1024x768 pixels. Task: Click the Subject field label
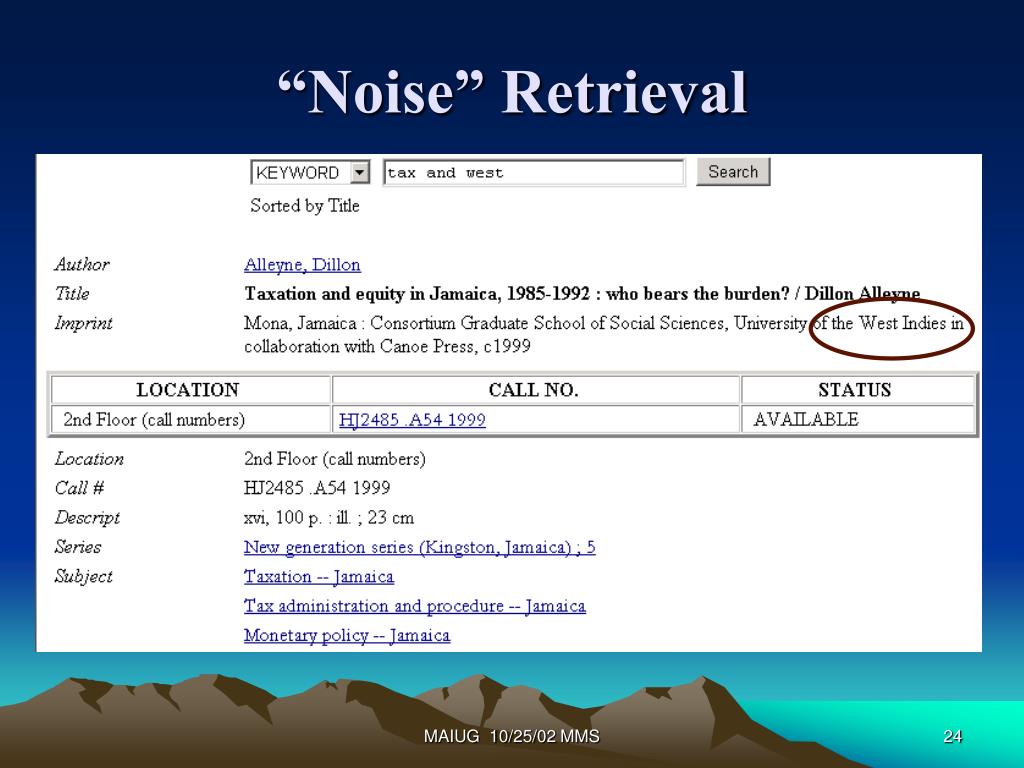[x=84, y=577]
